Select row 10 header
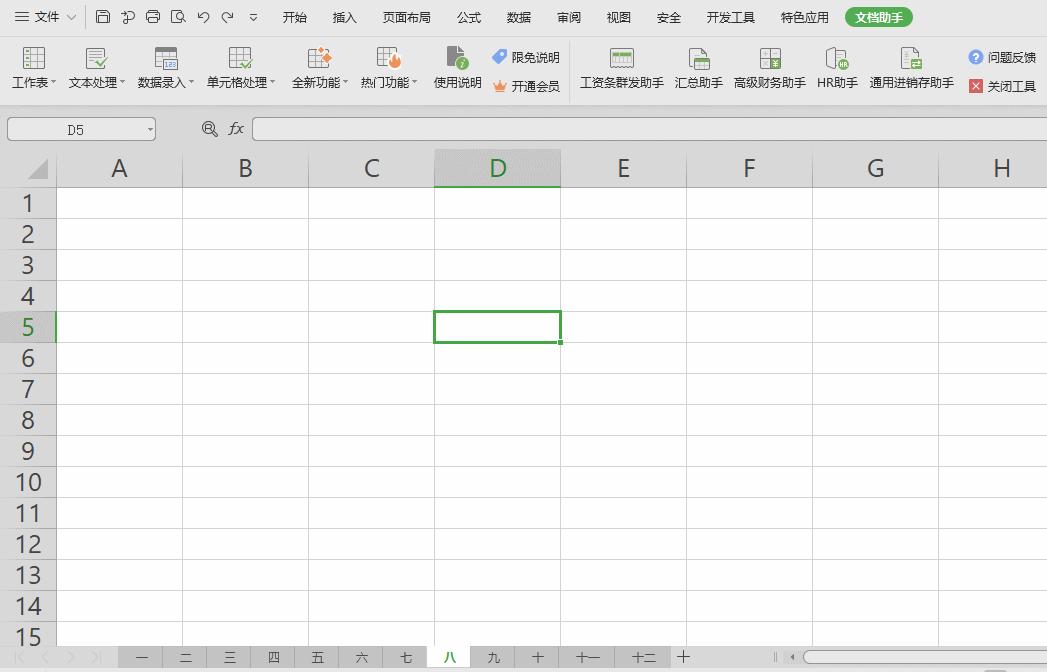This screenshot has height=672, width=1047. [28, 482]
